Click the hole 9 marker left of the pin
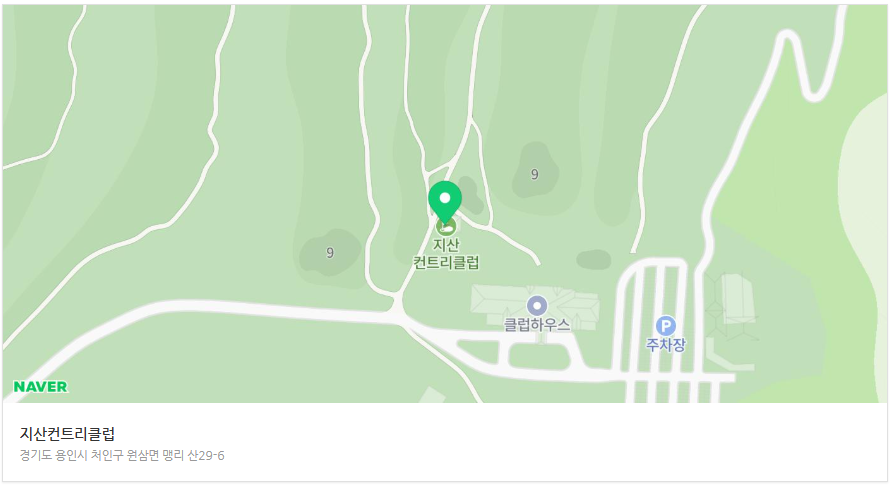891x485 pixels. [330, 253]
